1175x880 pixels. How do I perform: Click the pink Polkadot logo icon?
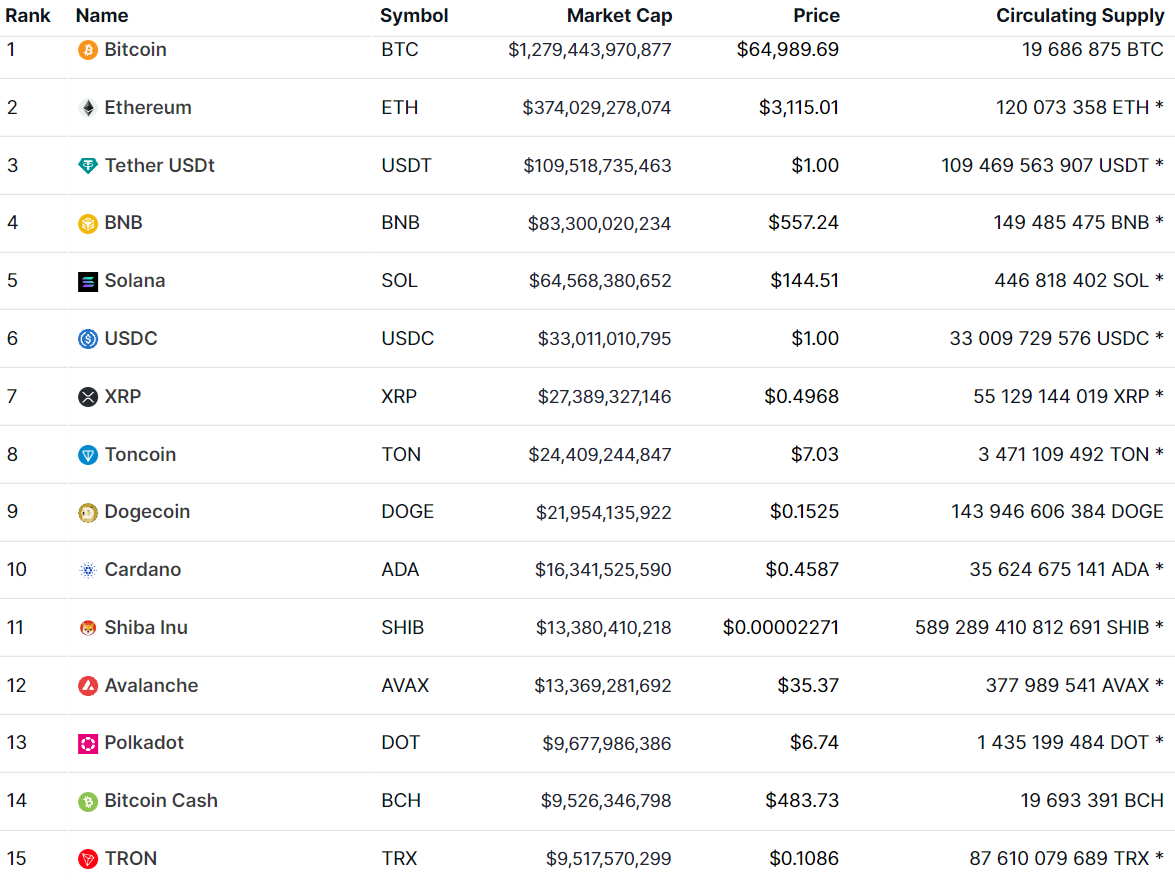88,743
